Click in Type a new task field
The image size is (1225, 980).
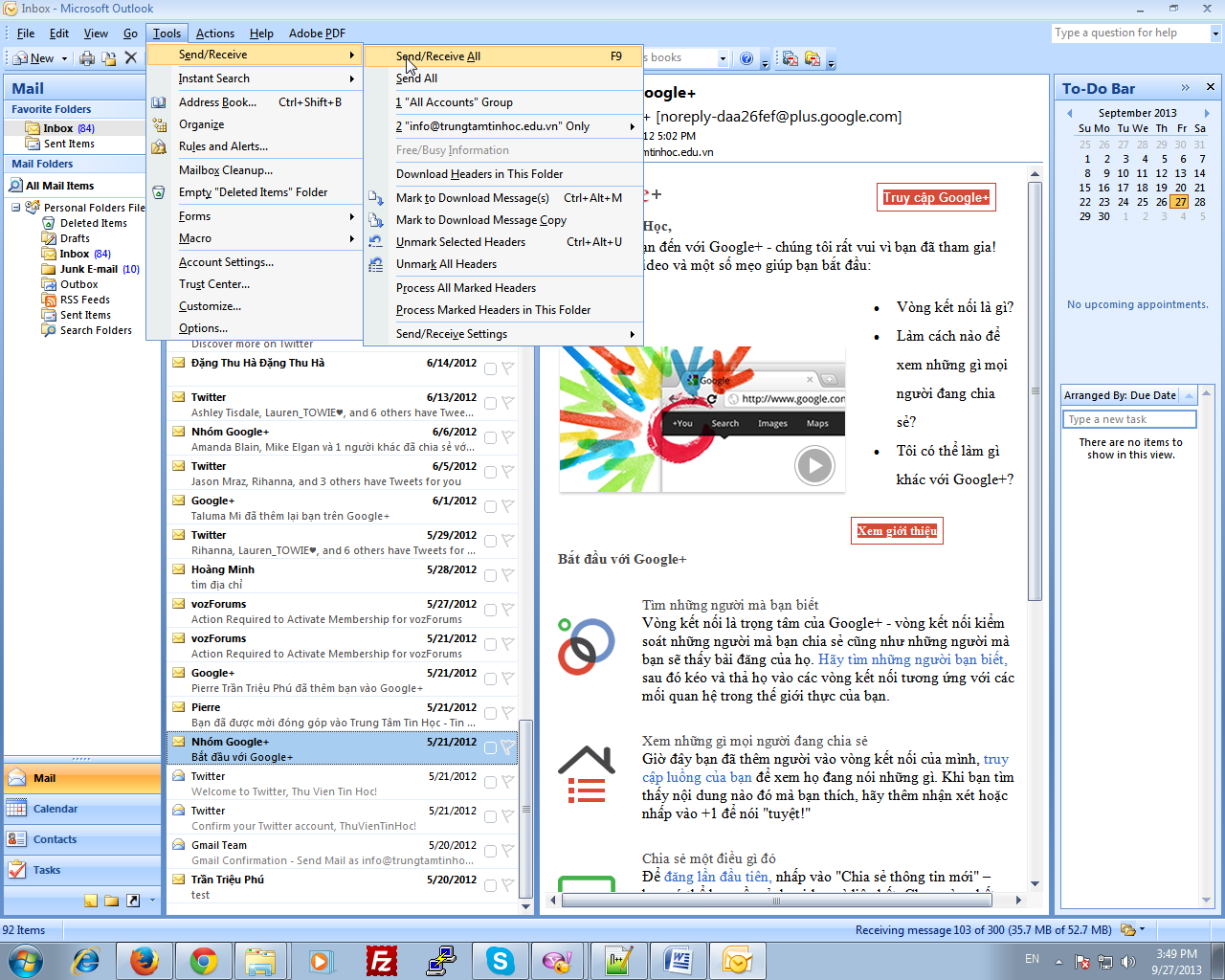(x=1129, y=419)
